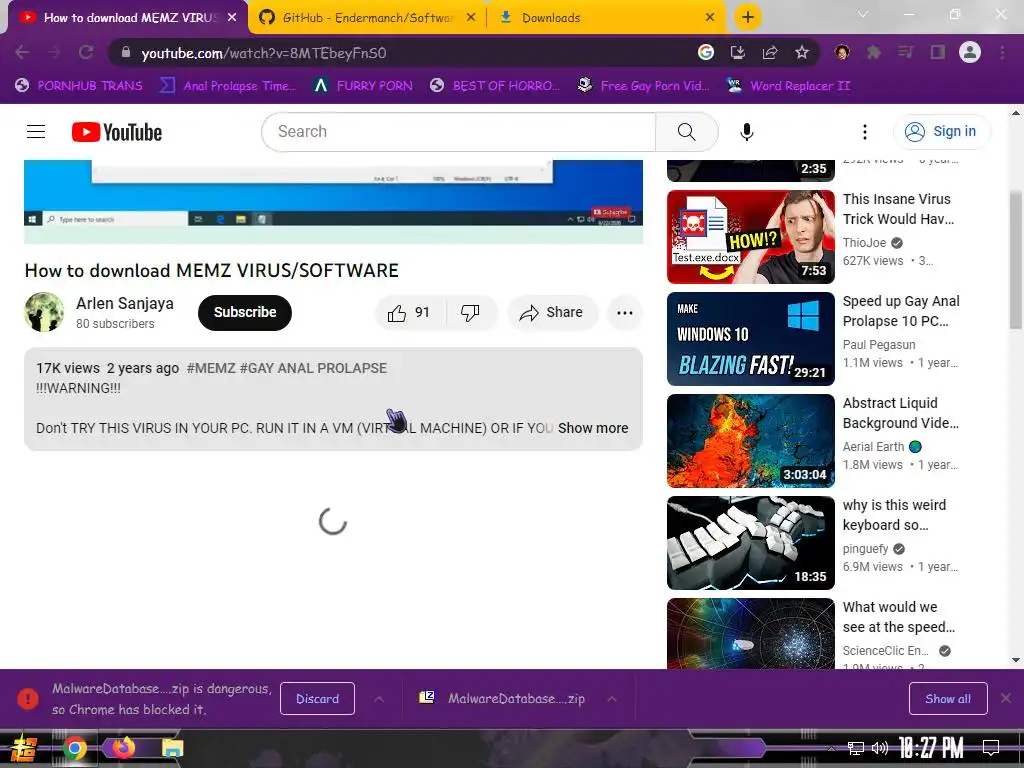Open the Word Replacer II bookmark
The image size is (1024, 768).
pyautogui.click(x=788, y=86)
